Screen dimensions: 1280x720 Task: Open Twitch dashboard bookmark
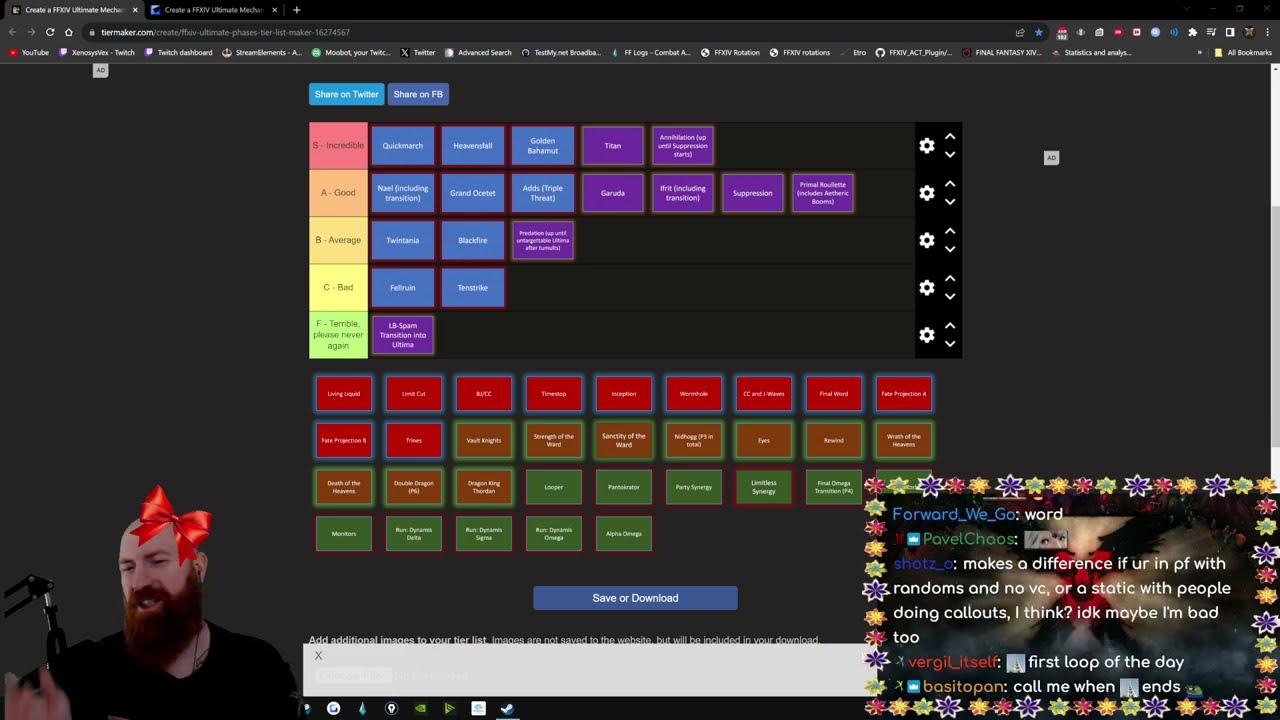pos(179,52)
